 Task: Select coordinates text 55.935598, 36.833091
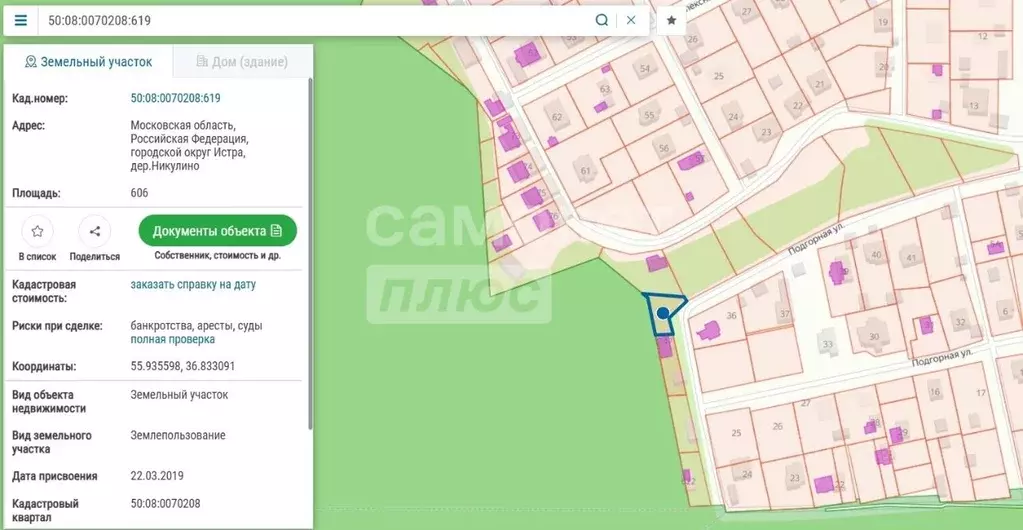click(183, 366)
